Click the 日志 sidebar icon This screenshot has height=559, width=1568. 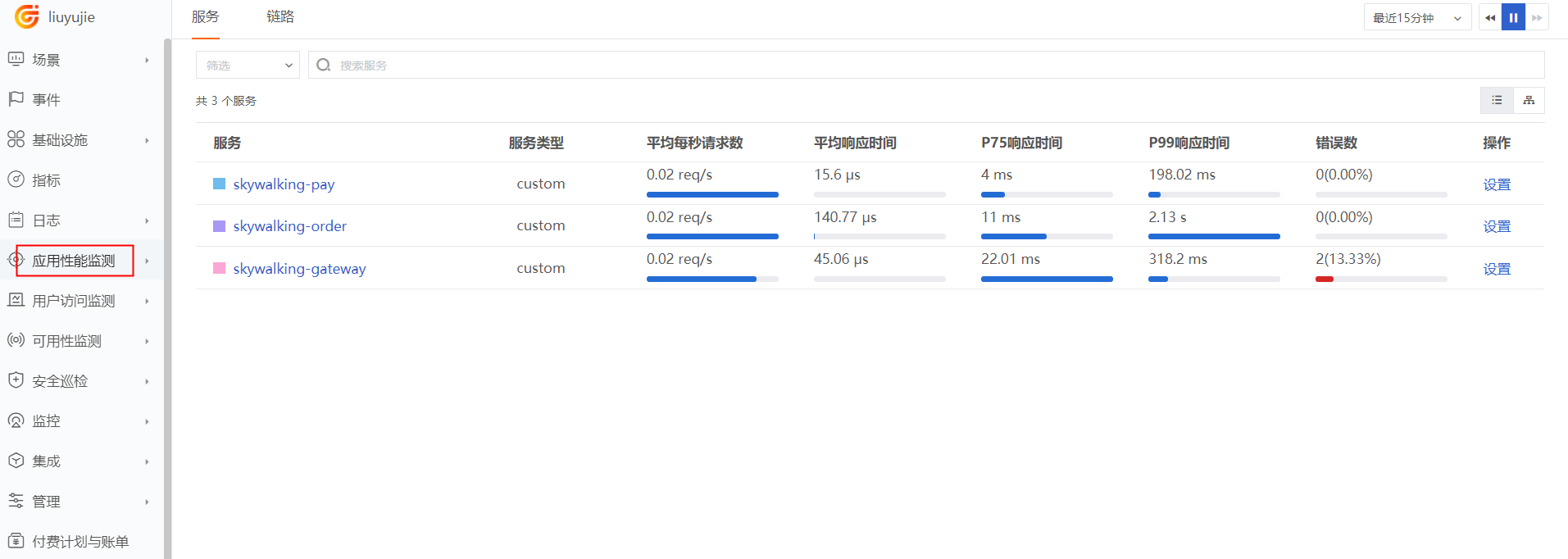(16, 220)
